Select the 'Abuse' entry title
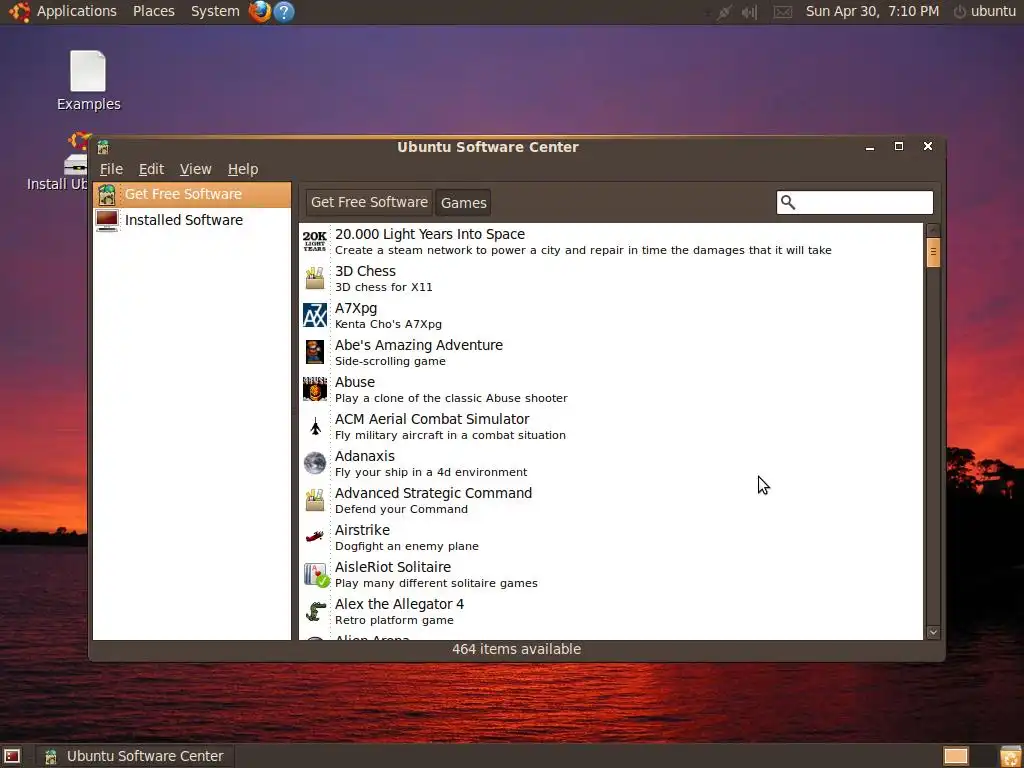1024x768 pixels. tap(355, 382)
